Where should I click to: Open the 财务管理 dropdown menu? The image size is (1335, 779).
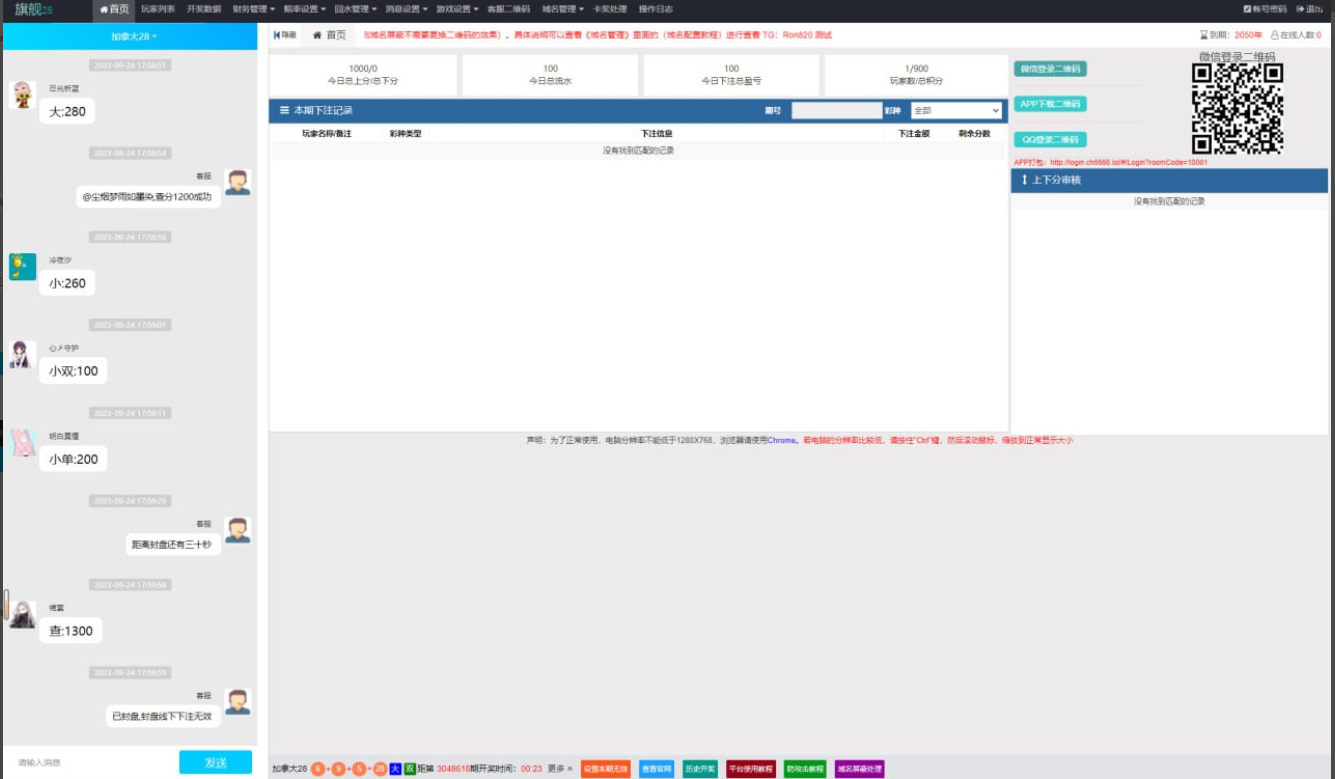point(253,9)
